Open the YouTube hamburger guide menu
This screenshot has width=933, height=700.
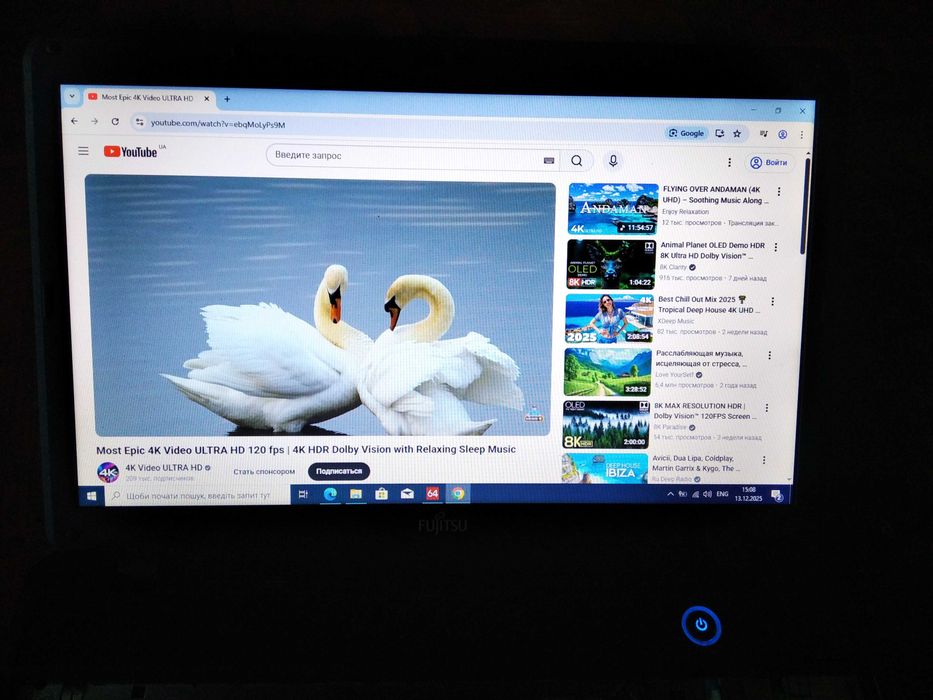(x=83, y=151)
